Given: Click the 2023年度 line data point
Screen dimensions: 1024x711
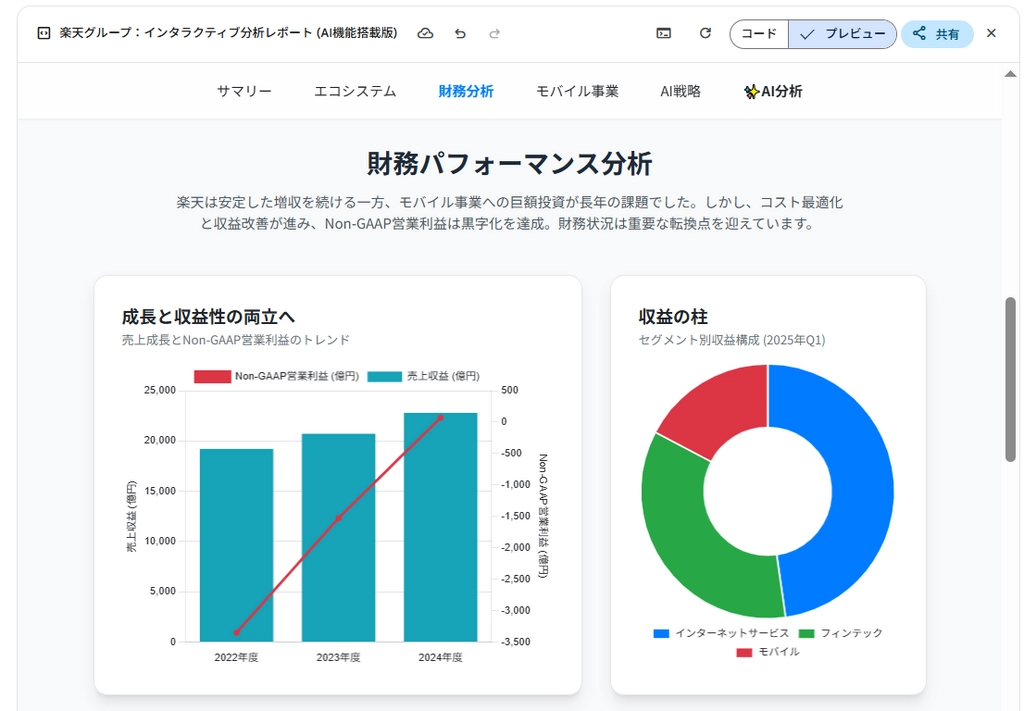Looking at the screenshot, I should click(338, 518).
